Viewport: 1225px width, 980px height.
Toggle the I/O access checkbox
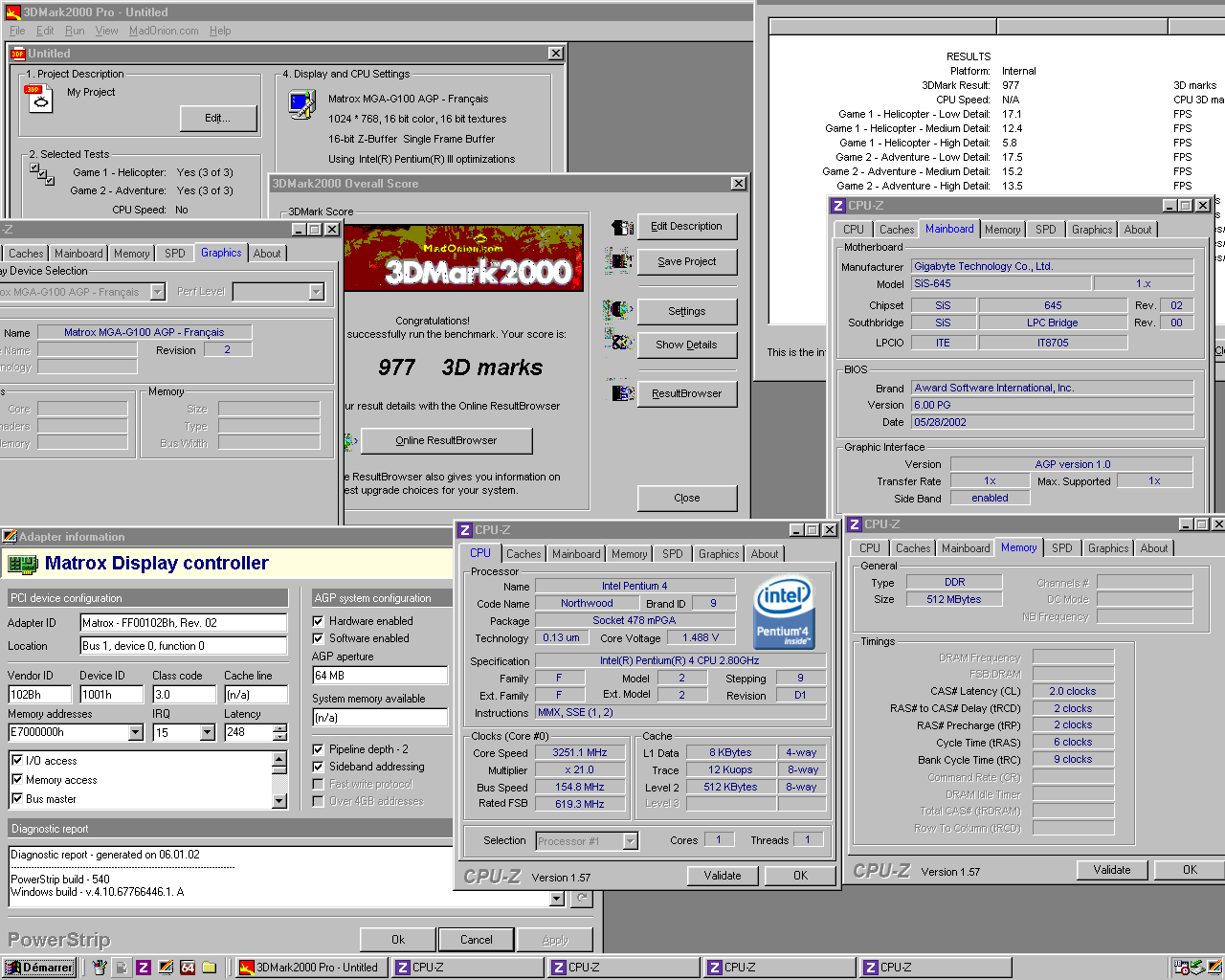click(17, 760)
